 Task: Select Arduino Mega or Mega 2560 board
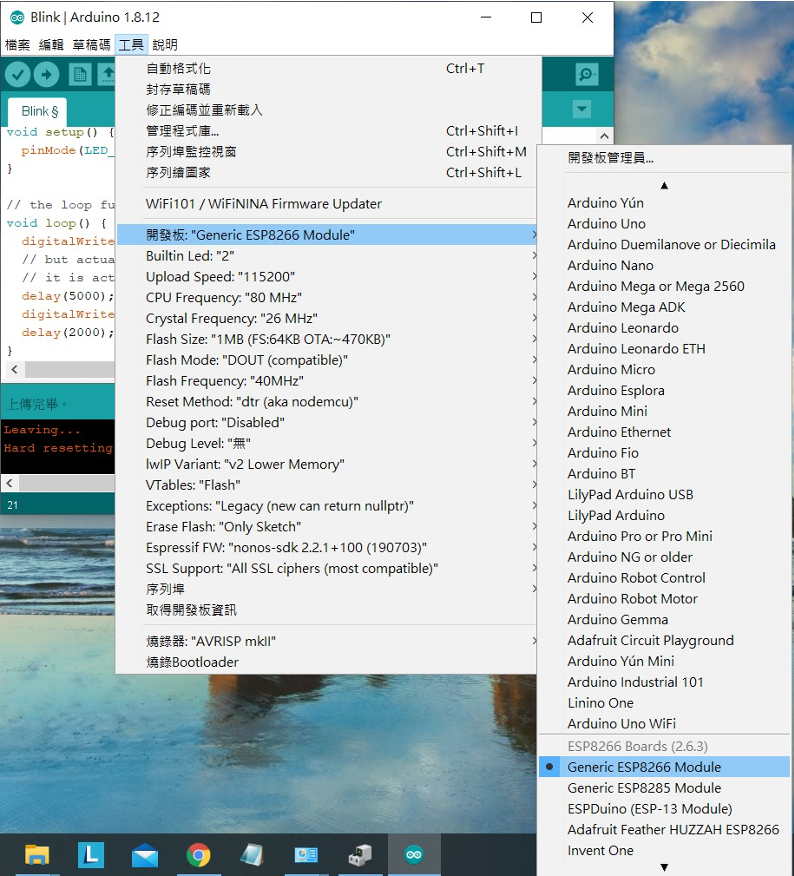[x=664, y=286]
